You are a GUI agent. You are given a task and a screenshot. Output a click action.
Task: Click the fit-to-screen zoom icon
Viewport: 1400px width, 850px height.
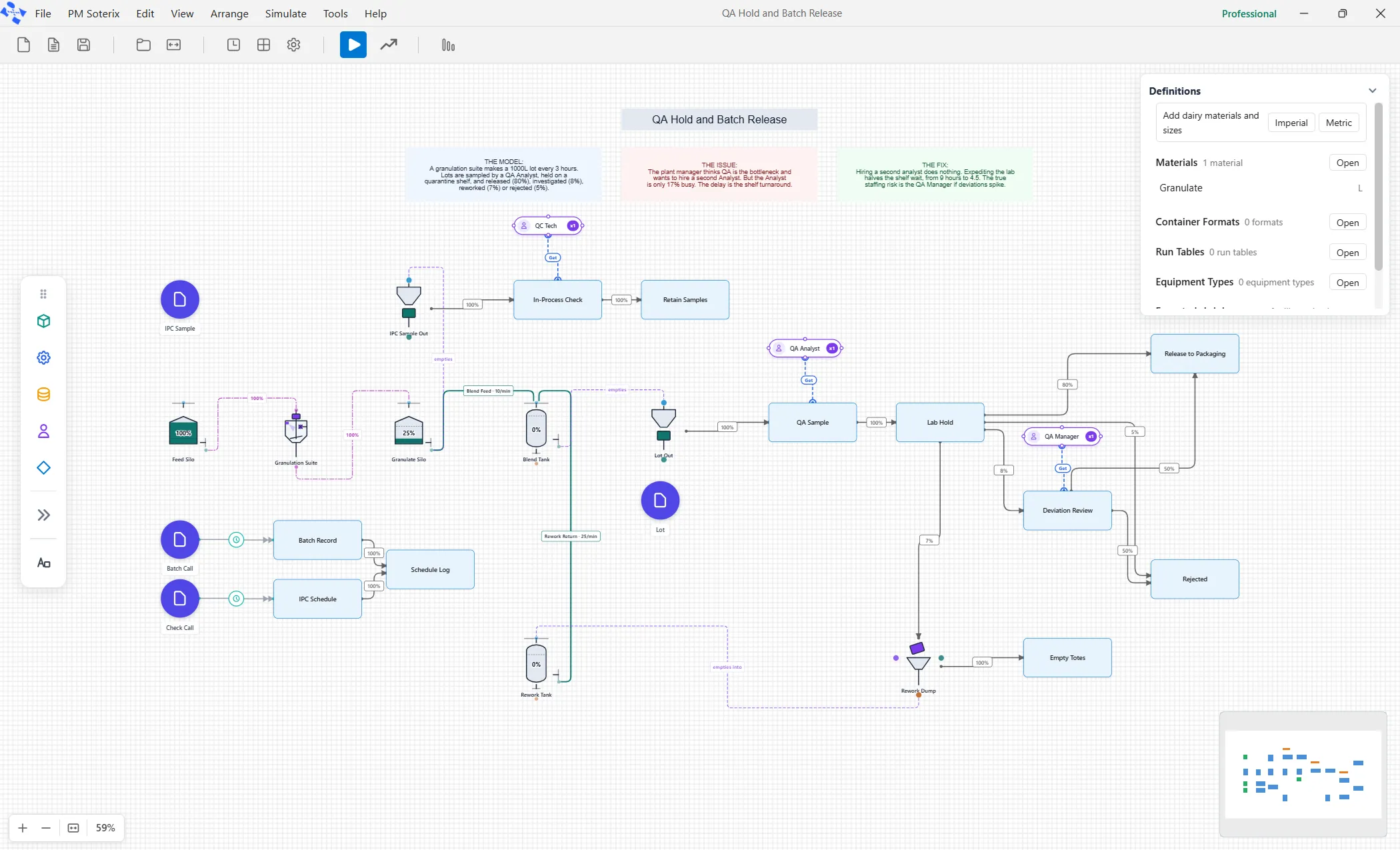tap(73, 828)
